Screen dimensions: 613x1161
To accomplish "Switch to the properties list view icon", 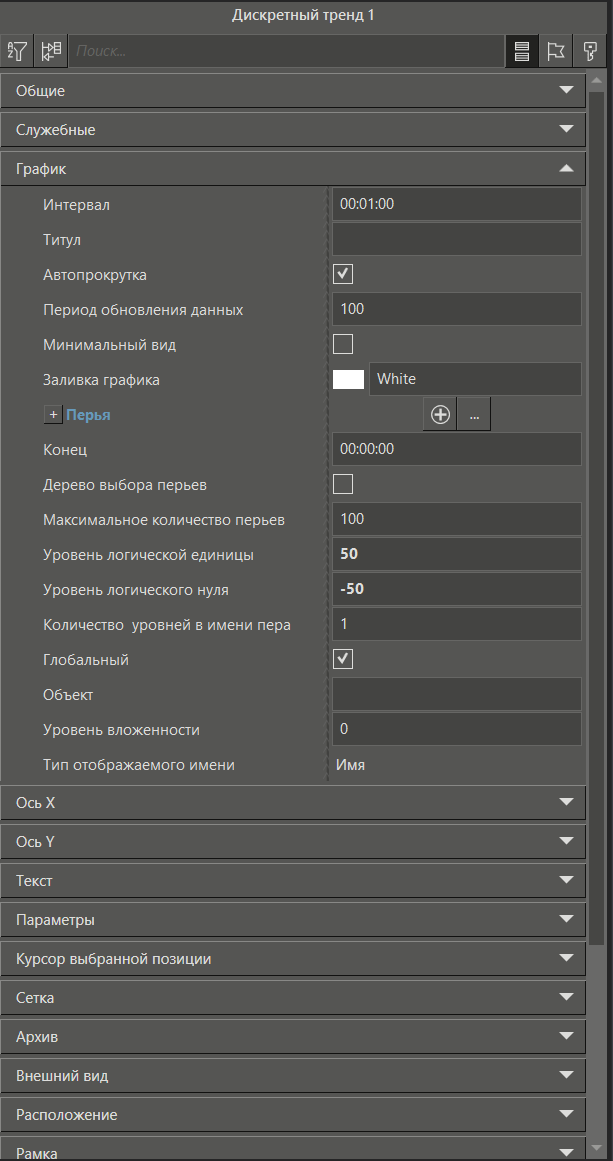I will [x=521, y=52].
